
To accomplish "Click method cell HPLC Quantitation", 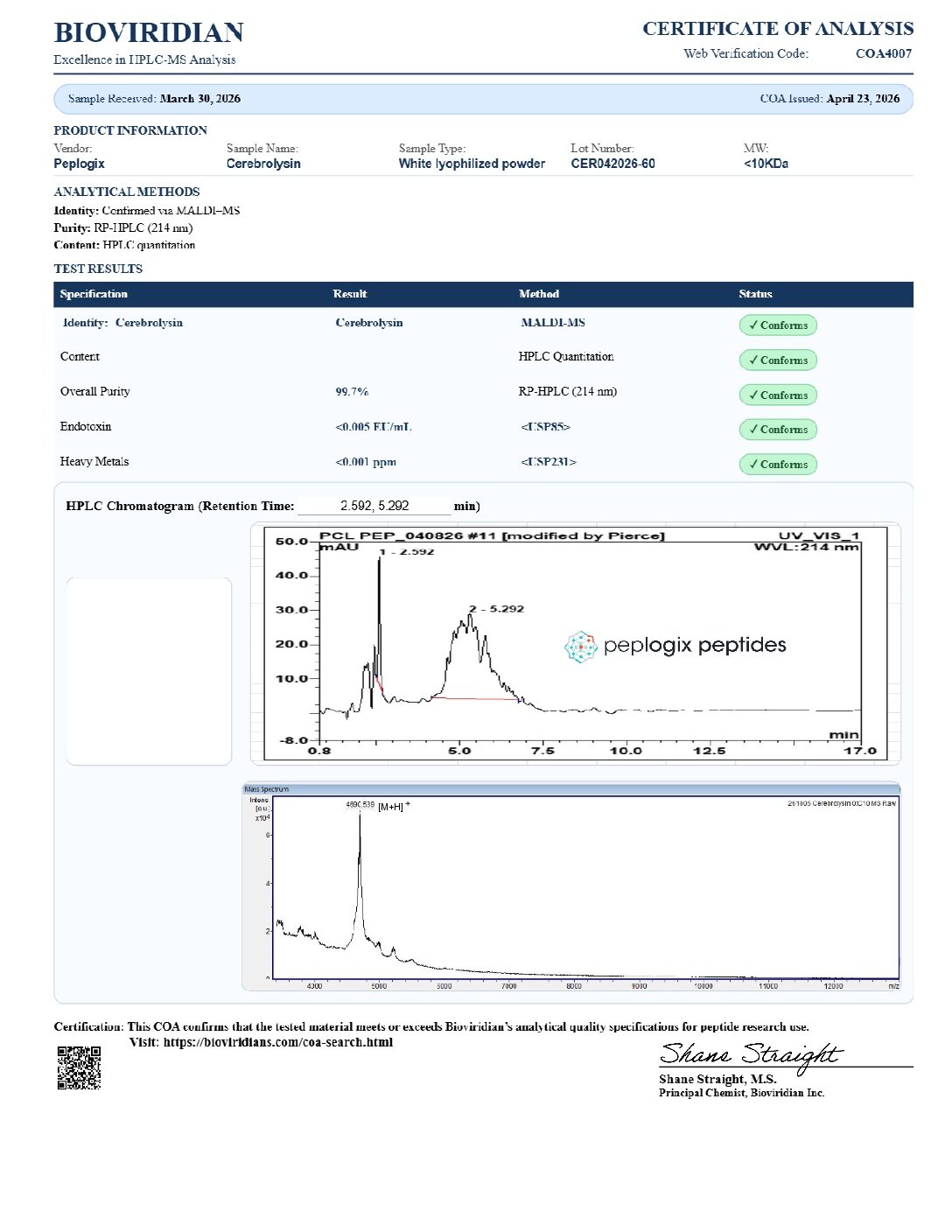I will pos(566,357).
